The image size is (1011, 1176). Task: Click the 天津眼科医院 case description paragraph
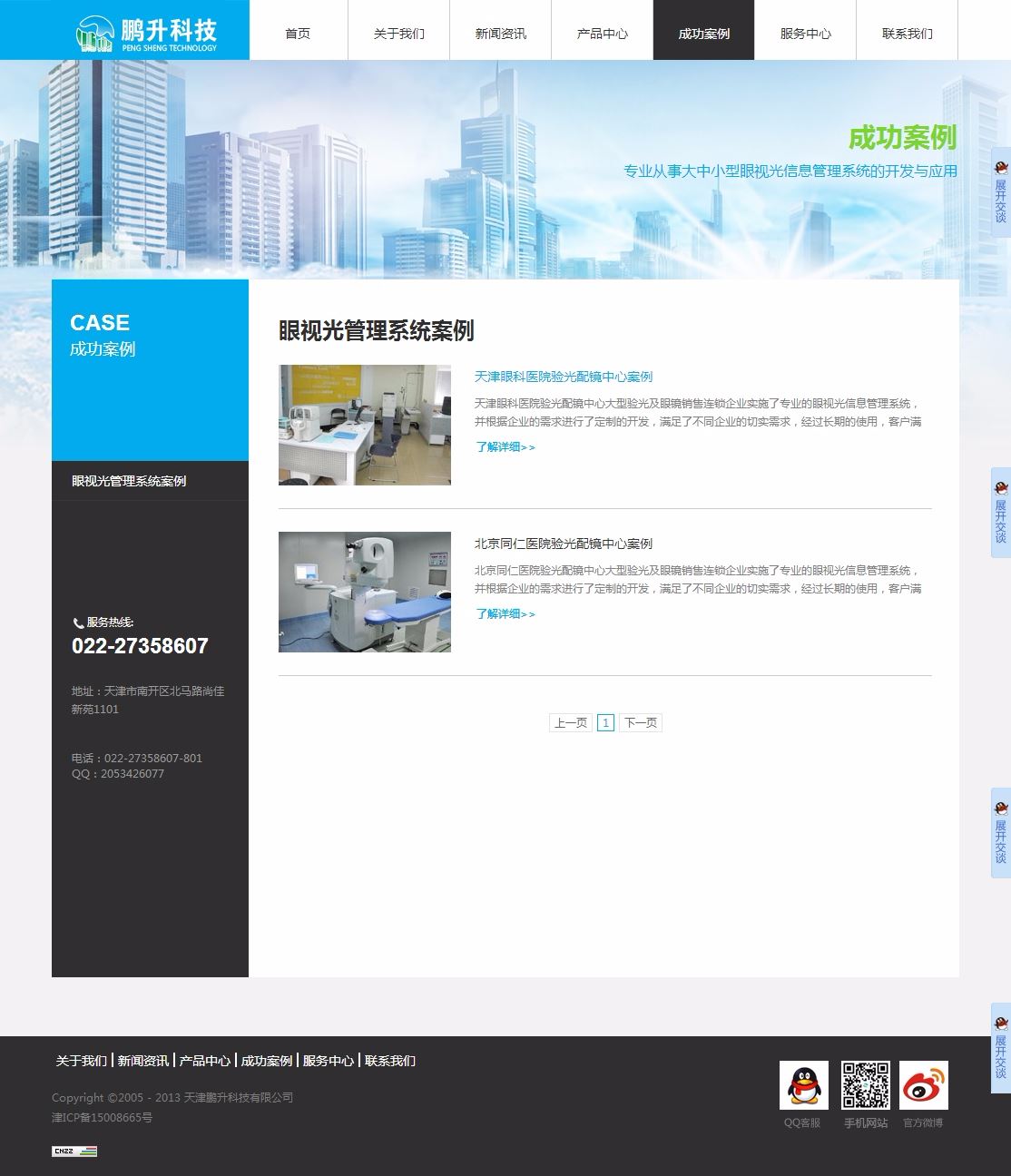point(698,413)
